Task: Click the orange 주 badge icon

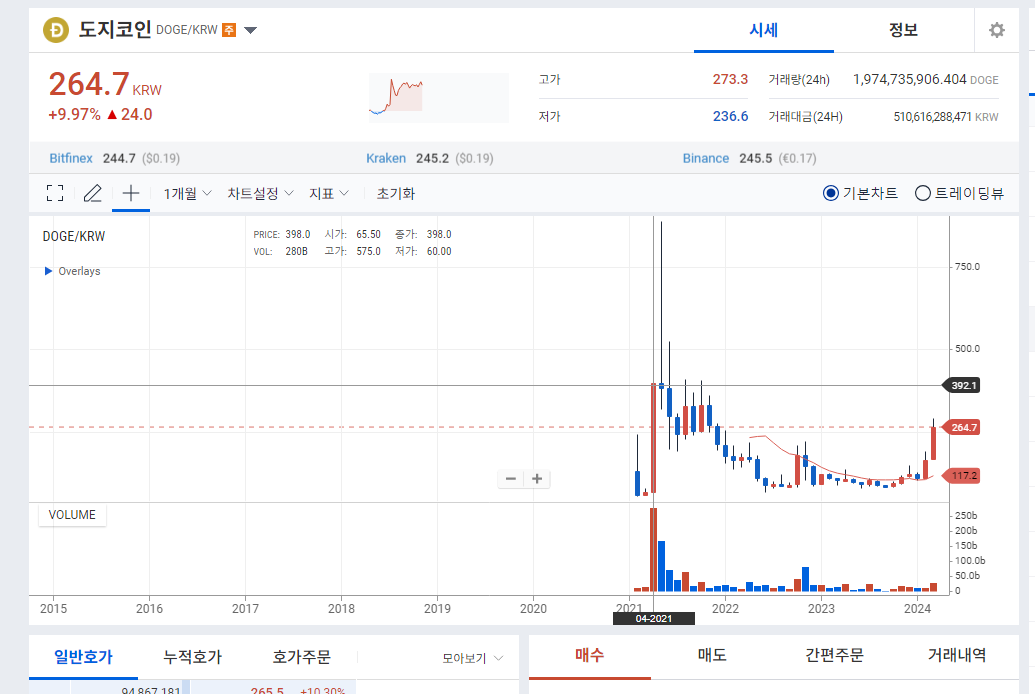Action: [x=229, y=30]
